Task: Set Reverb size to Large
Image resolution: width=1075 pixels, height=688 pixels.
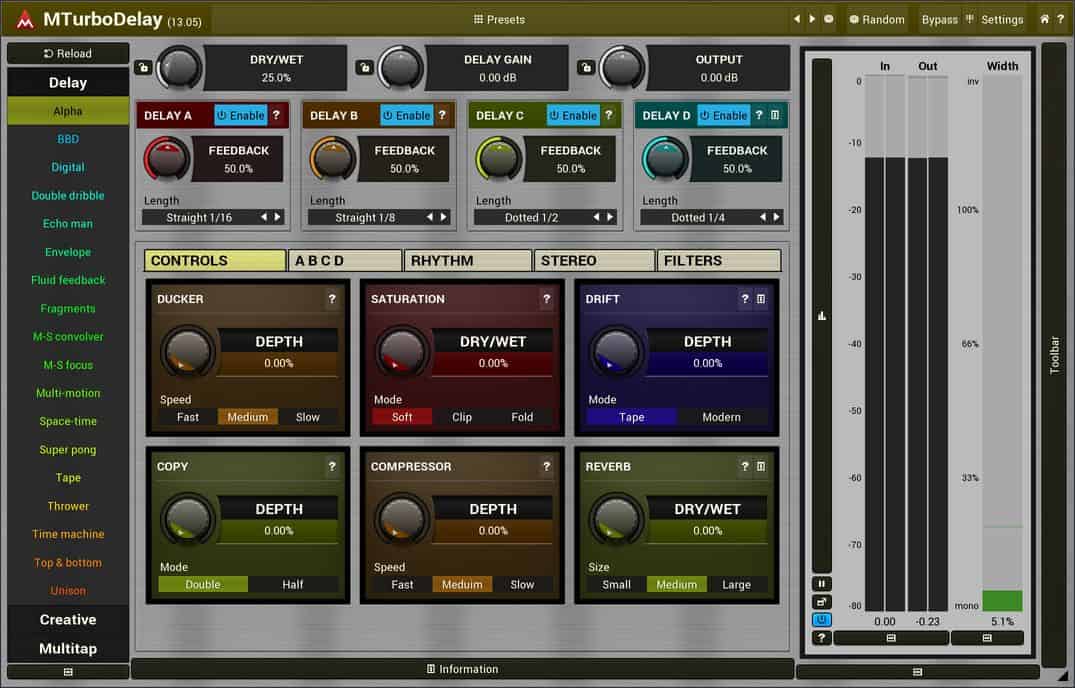Action: [x=736, y=585]
